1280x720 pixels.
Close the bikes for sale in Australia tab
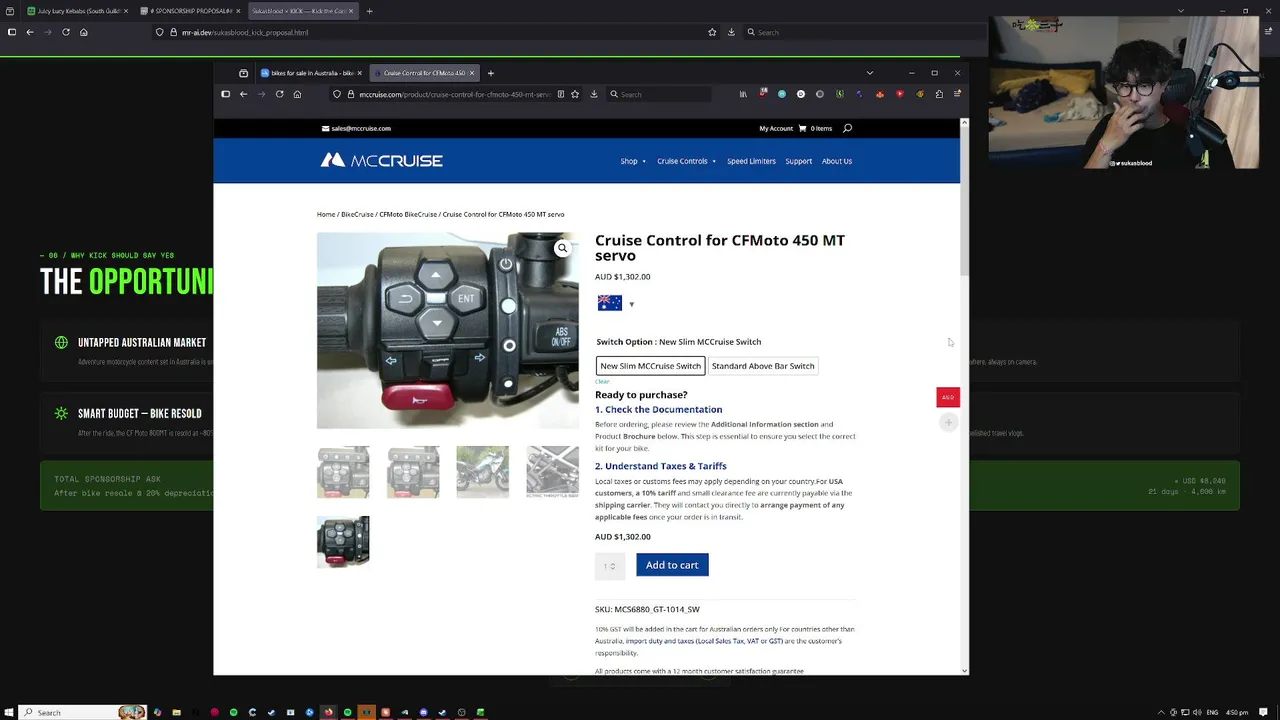(360, 73)
